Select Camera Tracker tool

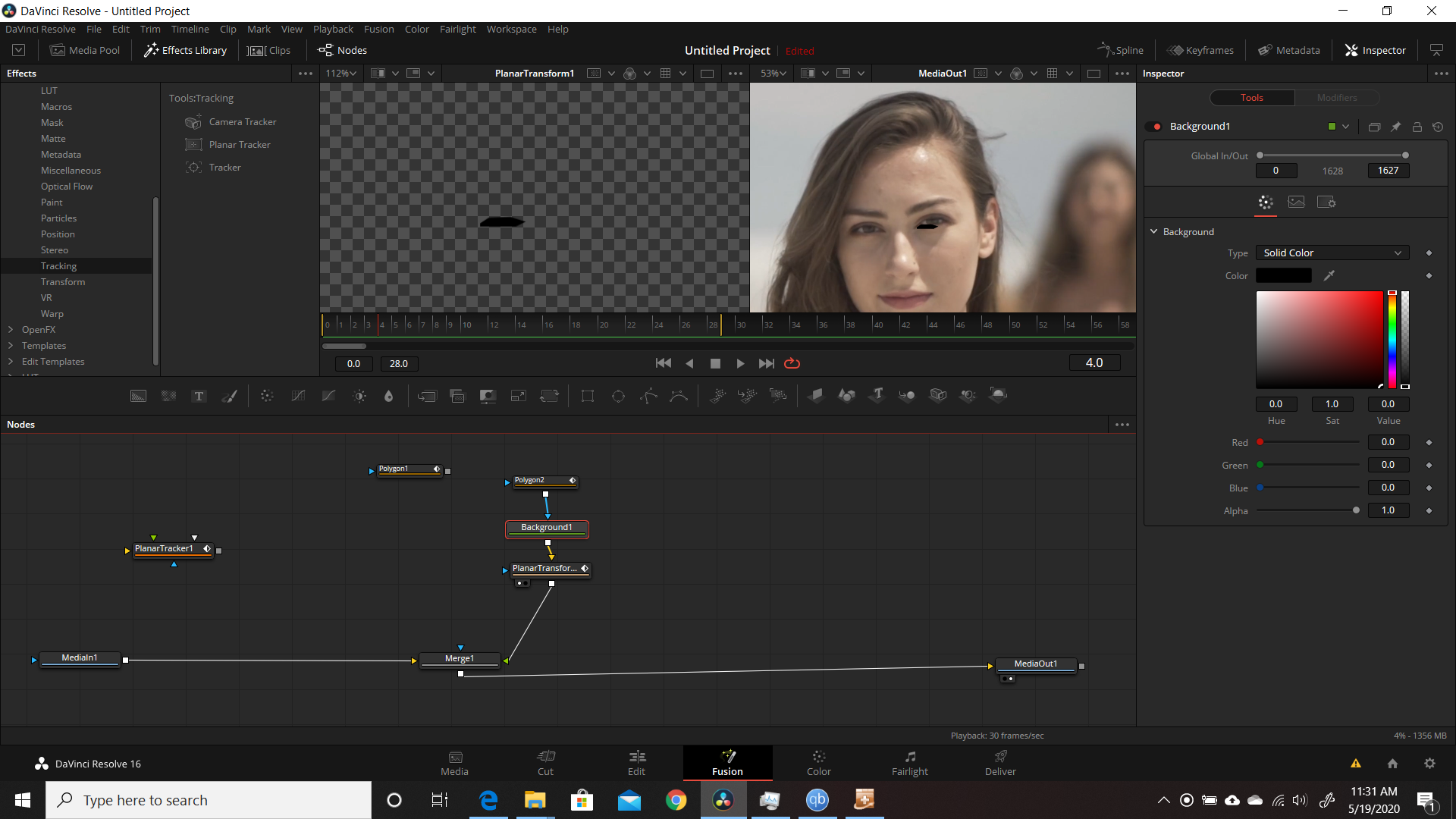click(x=243, y=122)
